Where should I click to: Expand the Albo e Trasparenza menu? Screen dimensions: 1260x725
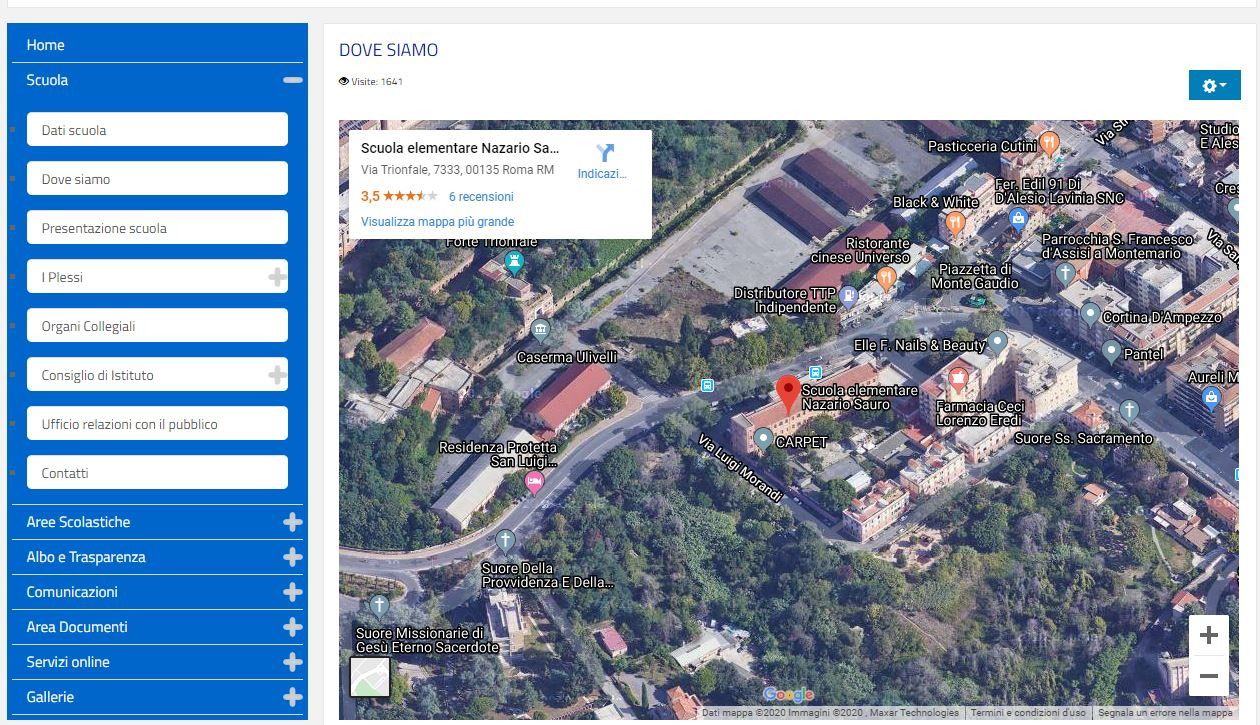coord(292,557)
